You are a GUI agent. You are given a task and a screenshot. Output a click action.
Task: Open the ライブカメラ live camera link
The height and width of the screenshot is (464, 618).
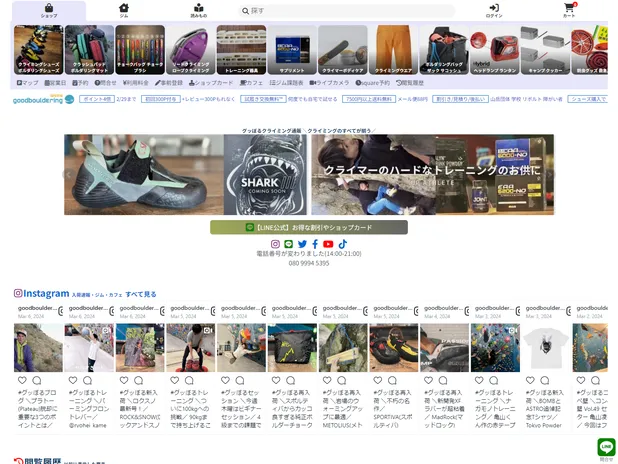point(329,83)
